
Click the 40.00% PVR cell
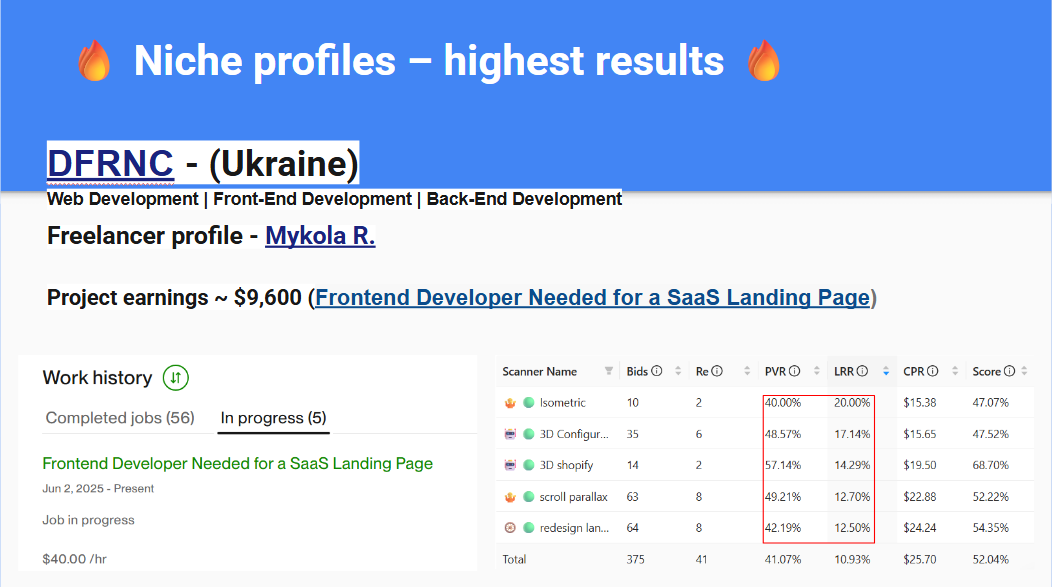tap(783, 403)
